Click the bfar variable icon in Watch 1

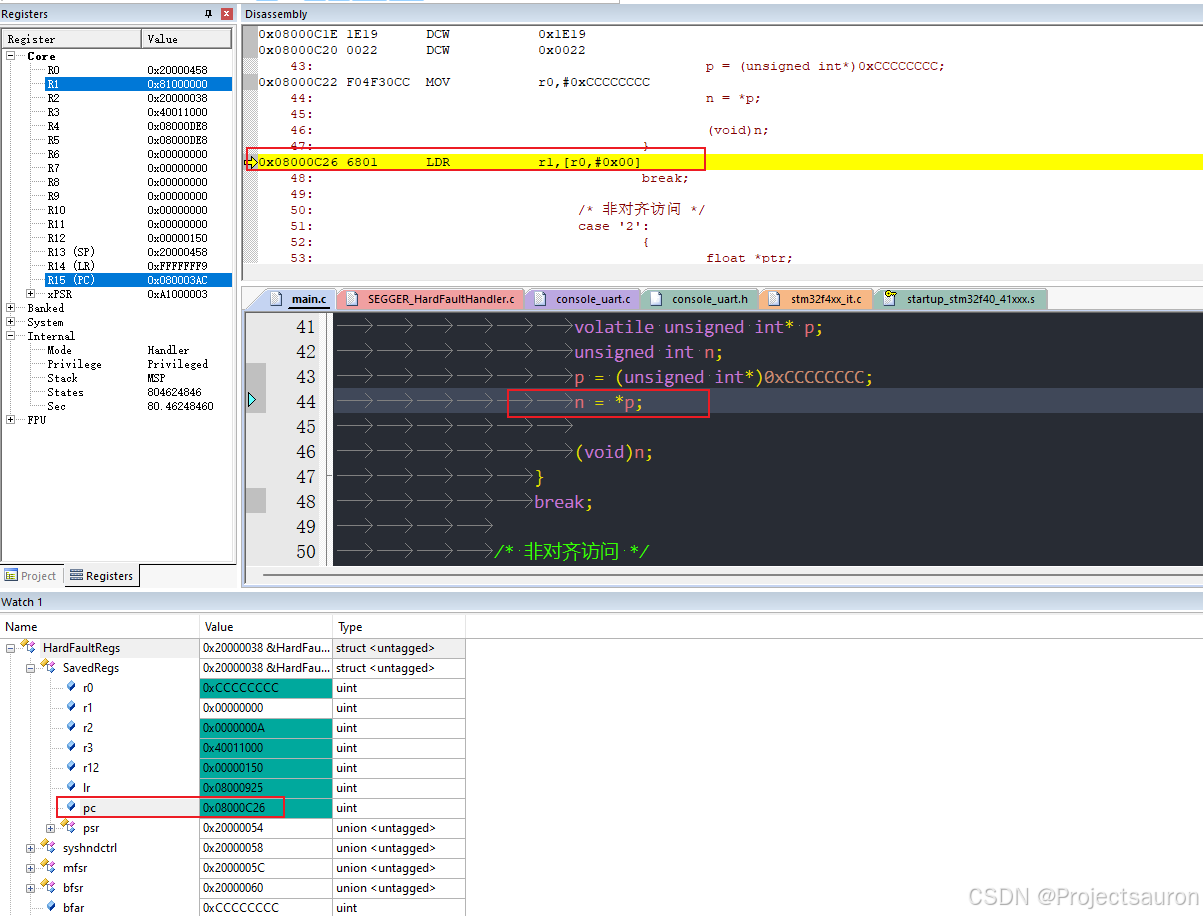click(x=51, y=907)
